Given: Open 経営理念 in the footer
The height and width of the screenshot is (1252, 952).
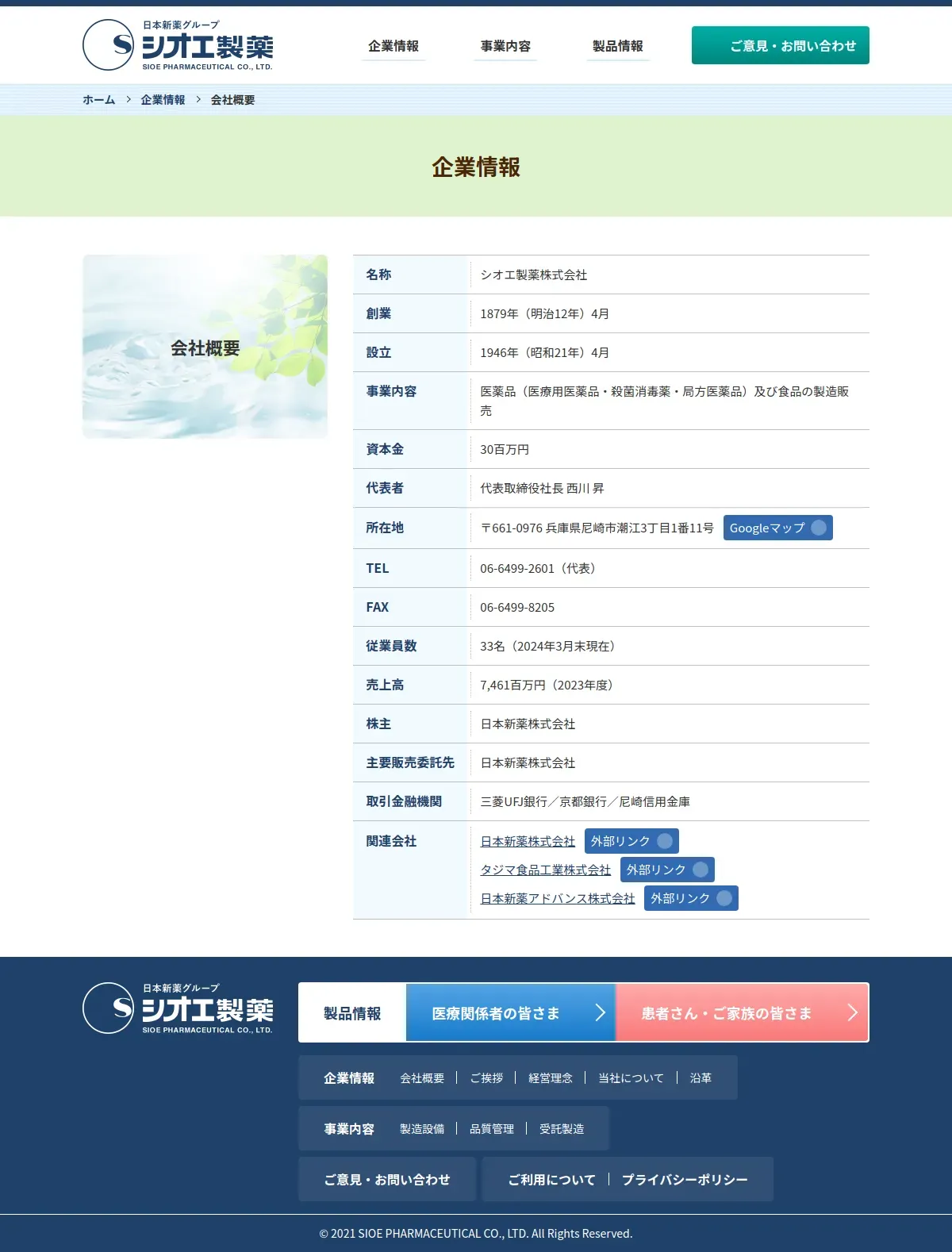Looking at the screenshot, I should [x=551, y=1077].
